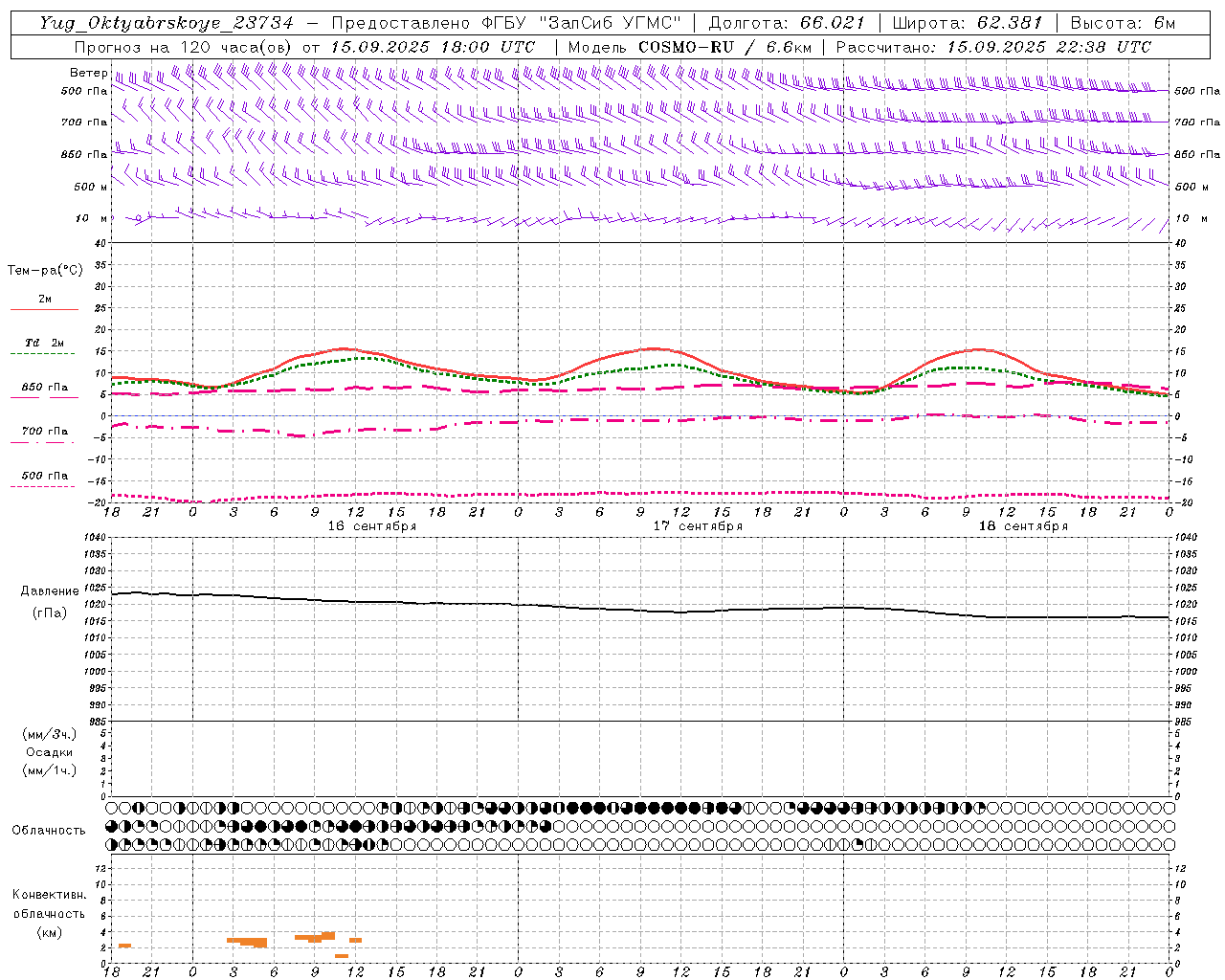Click the Облачность cloudiness label
This screenshot has width=1225, height=980.
49,831
